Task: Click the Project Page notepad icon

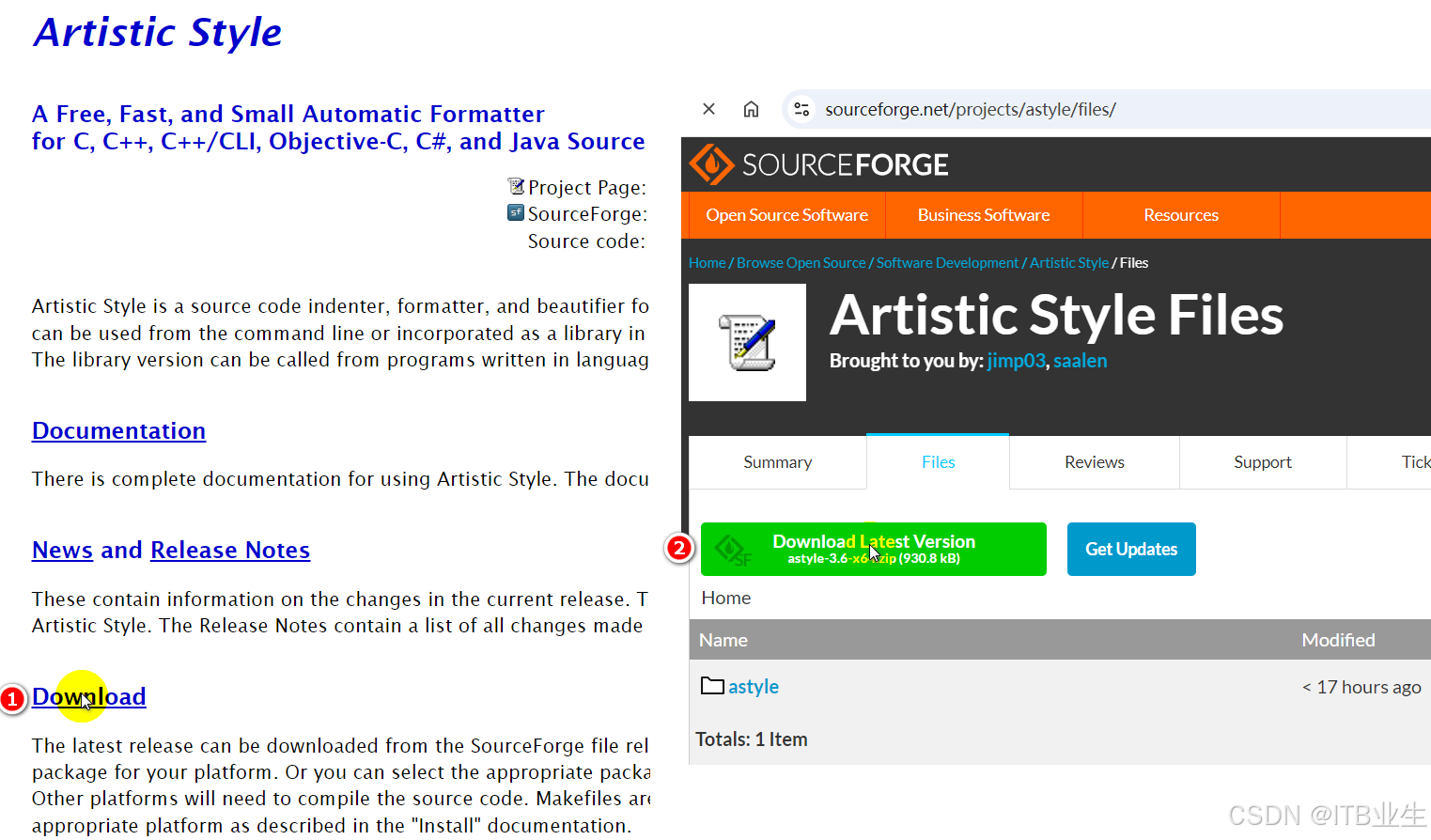Action: [516, 186]
